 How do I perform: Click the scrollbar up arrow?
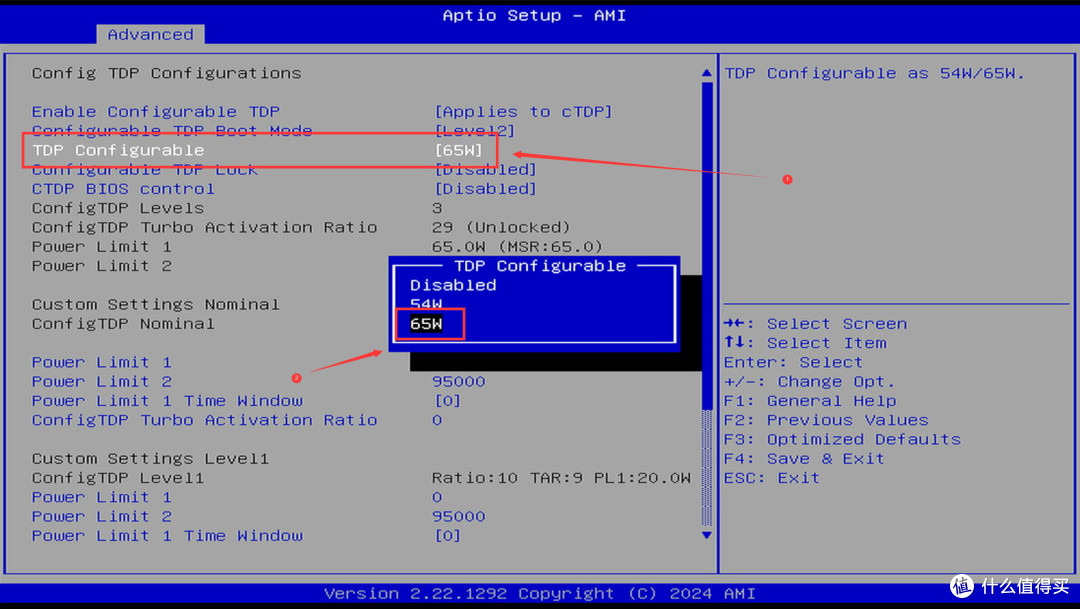[707, 73]
